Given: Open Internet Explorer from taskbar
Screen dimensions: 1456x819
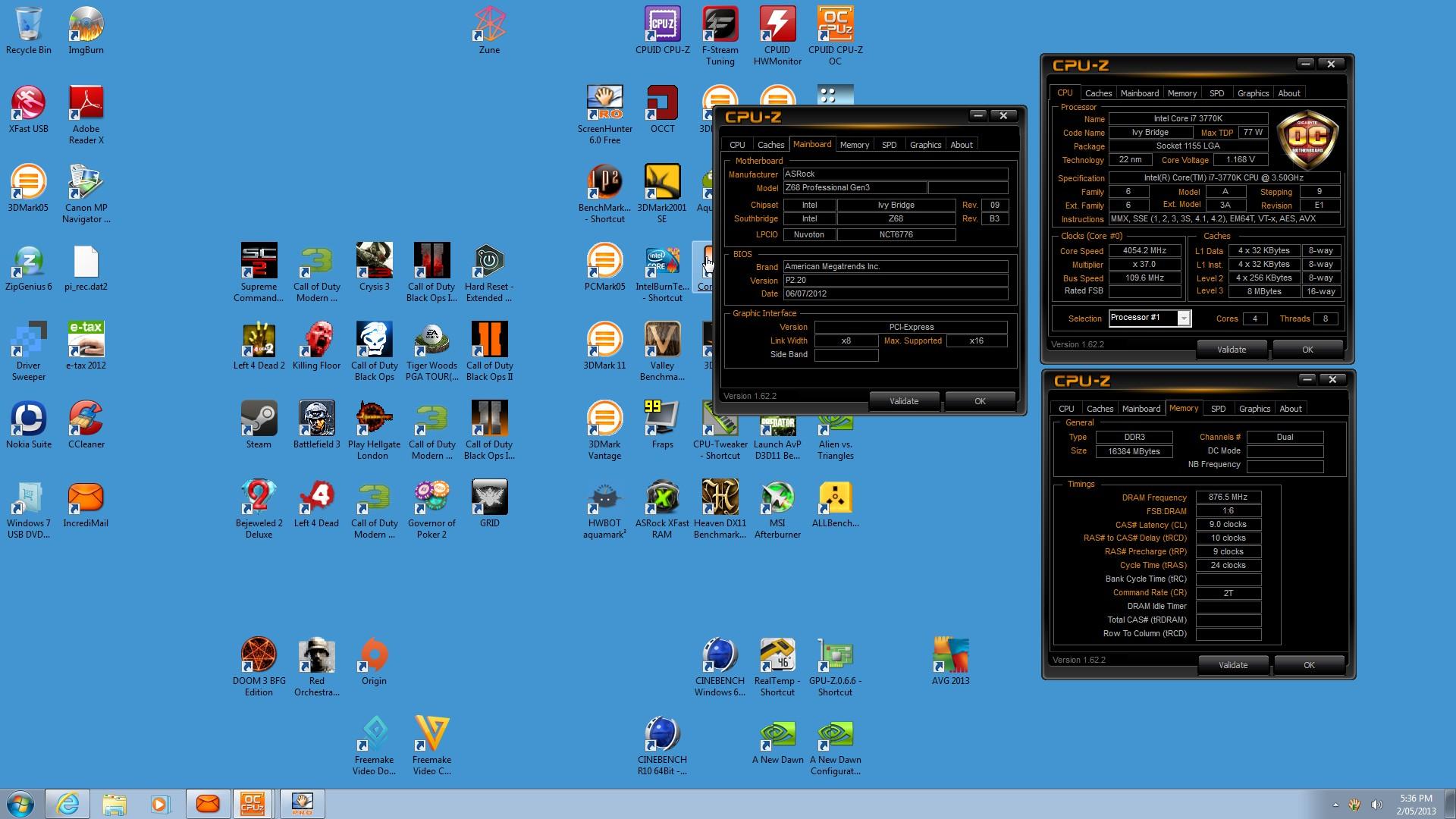Looking at the screenshot, I should click(x=67, y=804).
